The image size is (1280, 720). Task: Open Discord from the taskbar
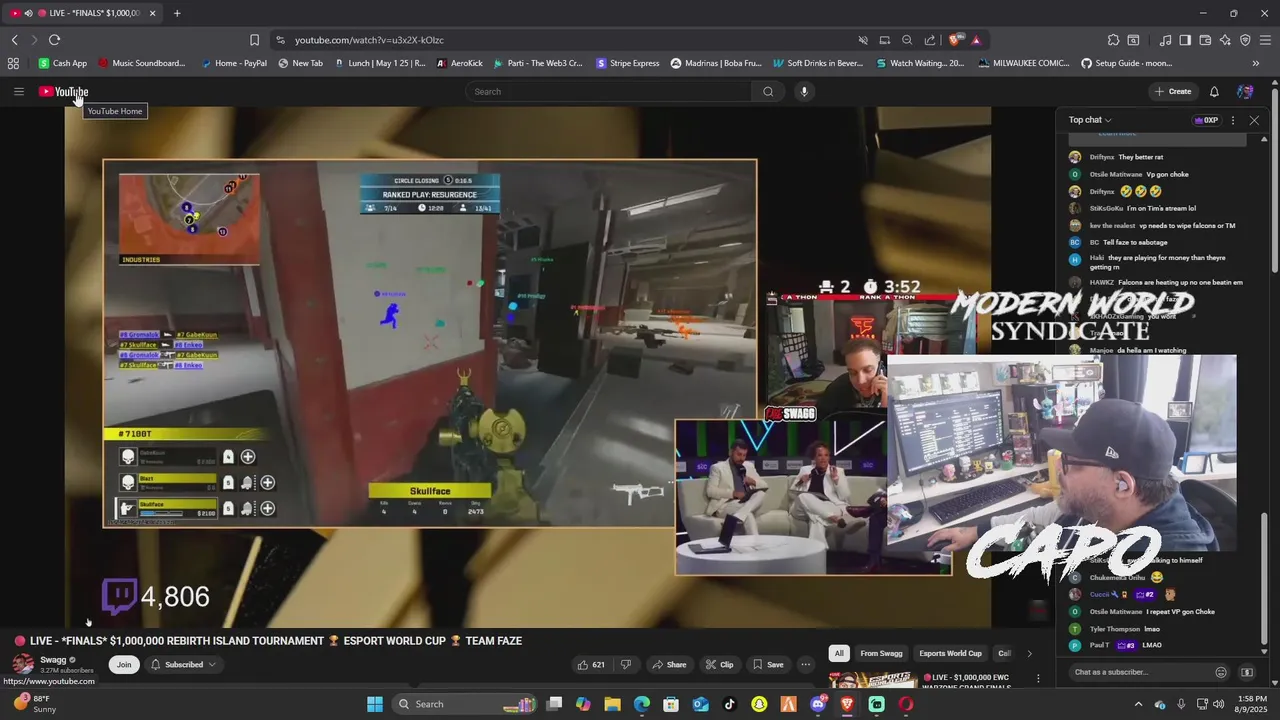pos(818,704)
